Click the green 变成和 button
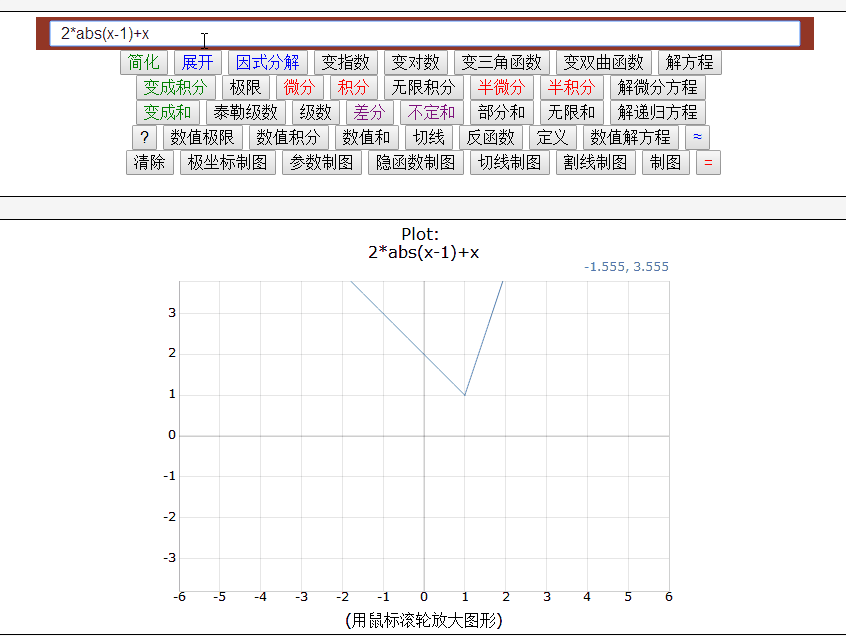 (167, 113)
